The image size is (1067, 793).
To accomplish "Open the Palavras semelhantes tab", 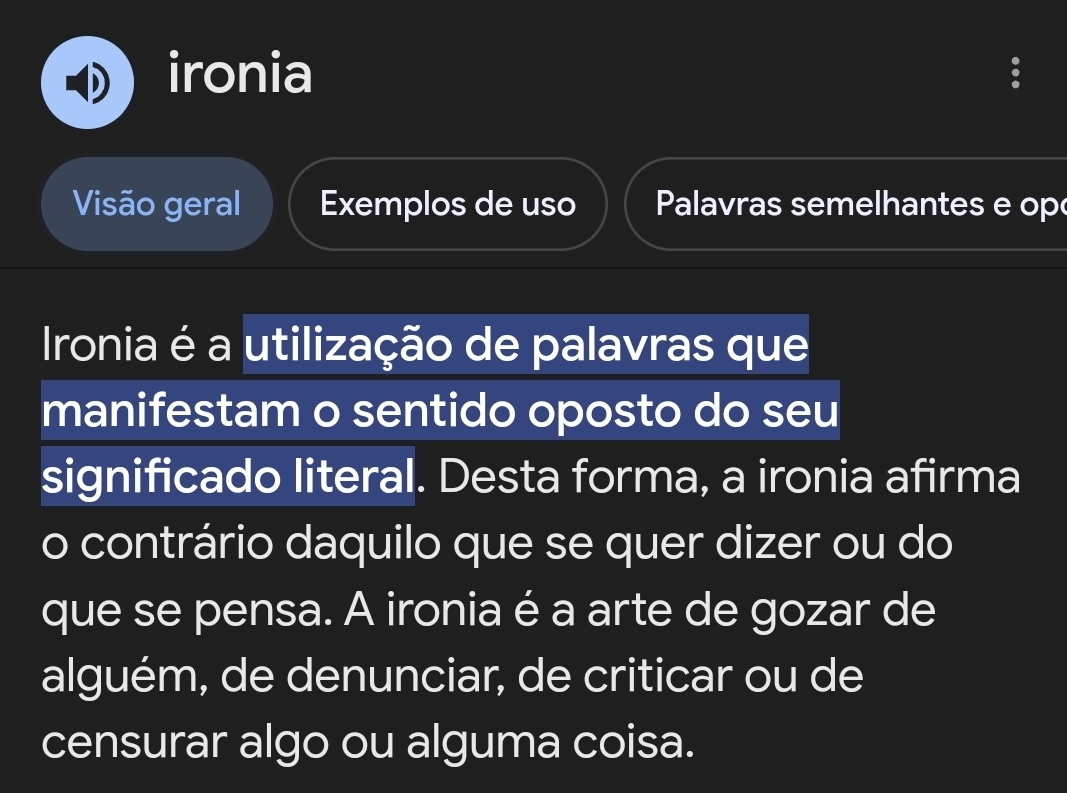I will (x=850, y=204).
